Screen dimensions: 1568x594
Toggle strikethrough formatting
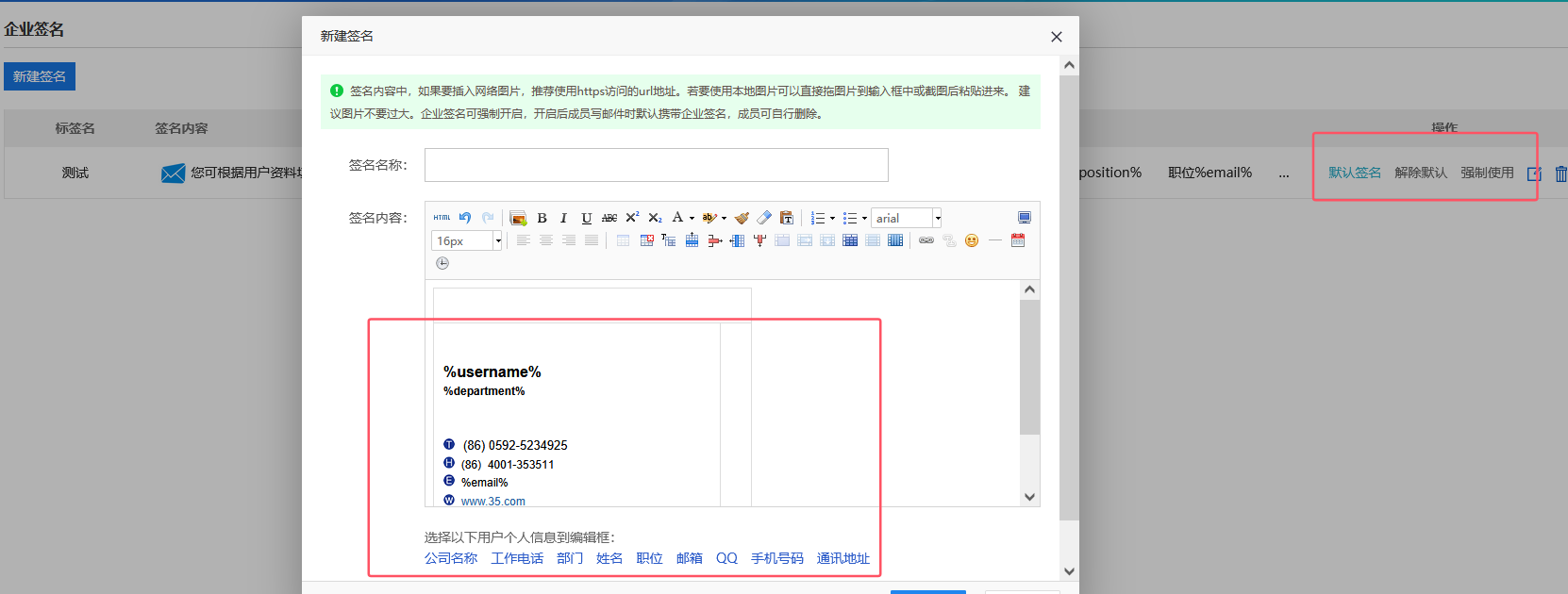pos(609,218)
